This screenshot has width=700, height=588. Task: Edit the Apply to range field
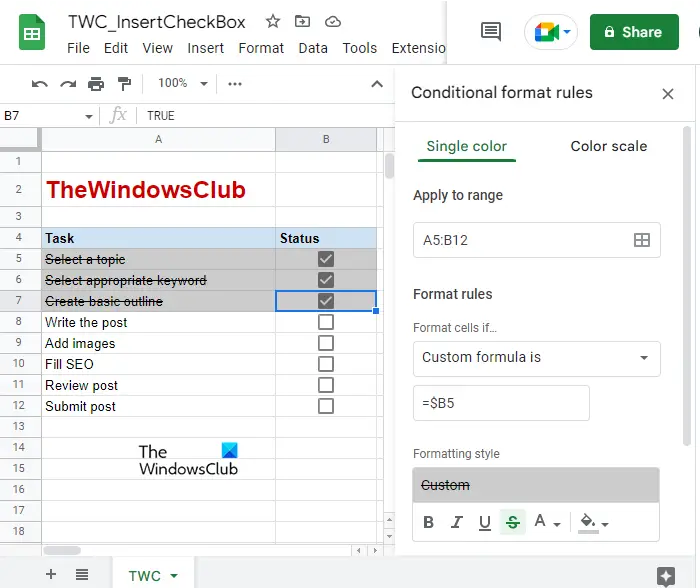pos(537,240)
